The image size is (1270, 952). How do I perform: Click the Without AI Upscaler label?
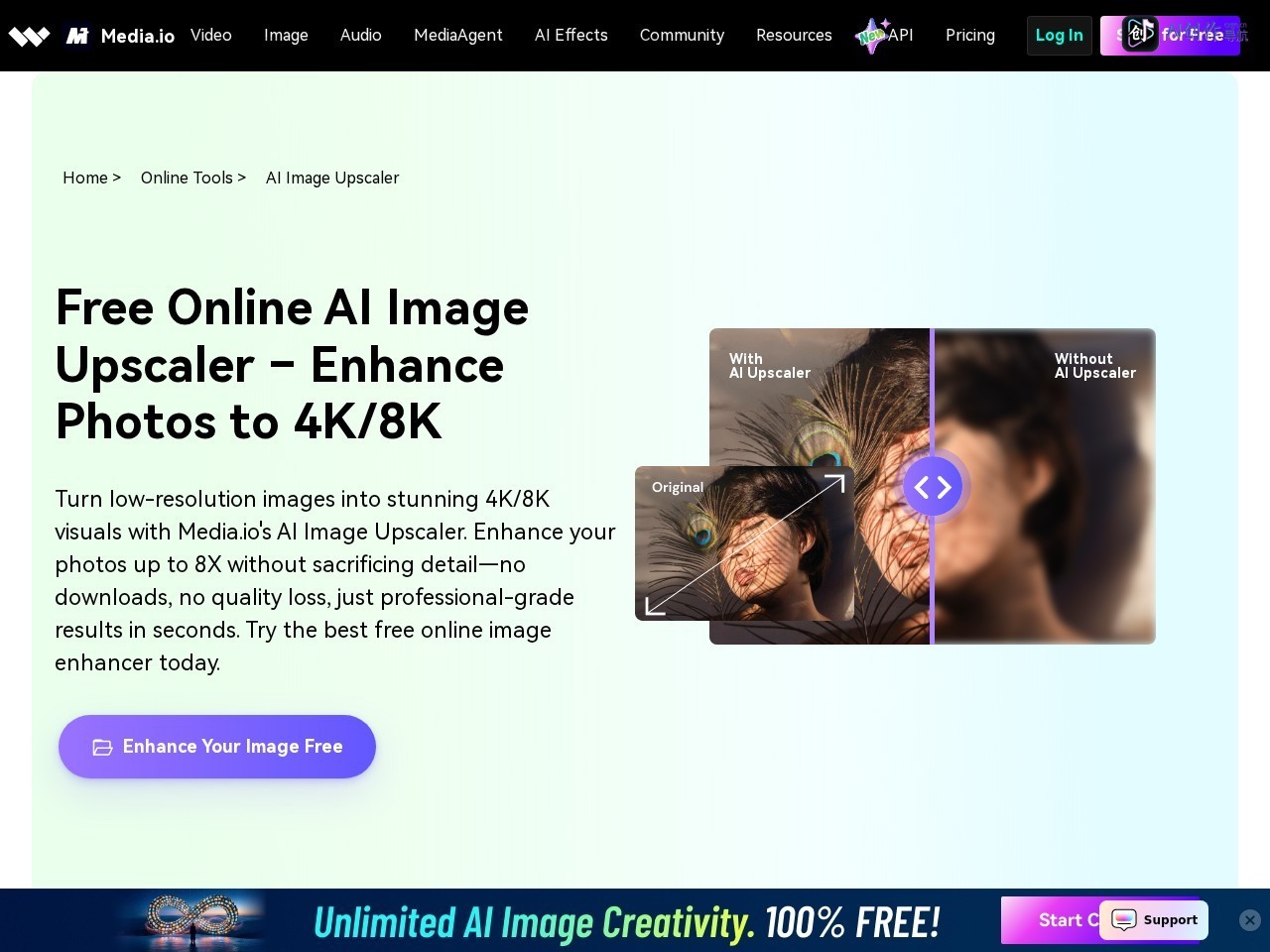(1095, 366)
